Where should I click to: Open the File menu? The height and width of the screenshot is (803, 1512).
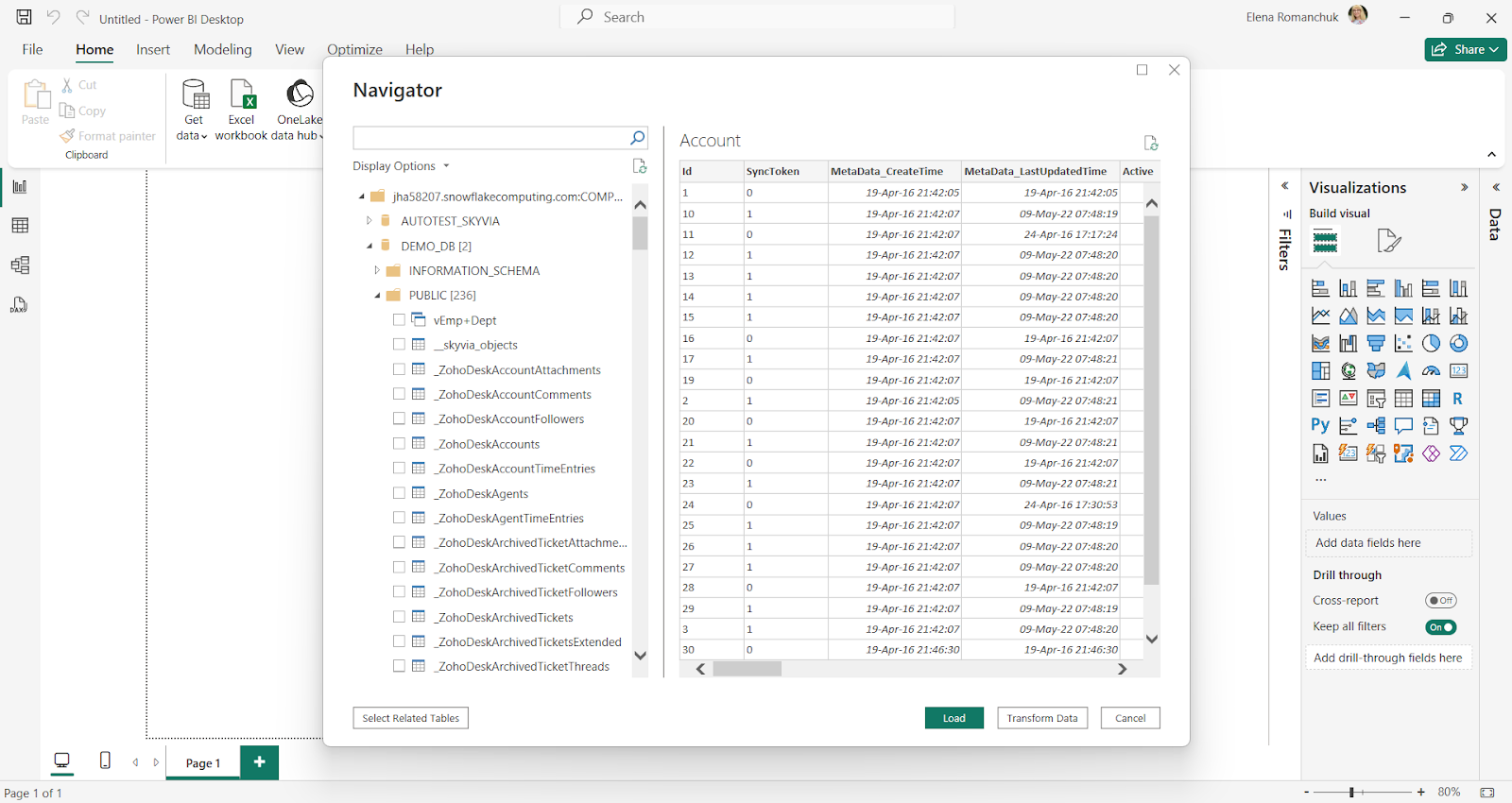[x=32, y=50]
